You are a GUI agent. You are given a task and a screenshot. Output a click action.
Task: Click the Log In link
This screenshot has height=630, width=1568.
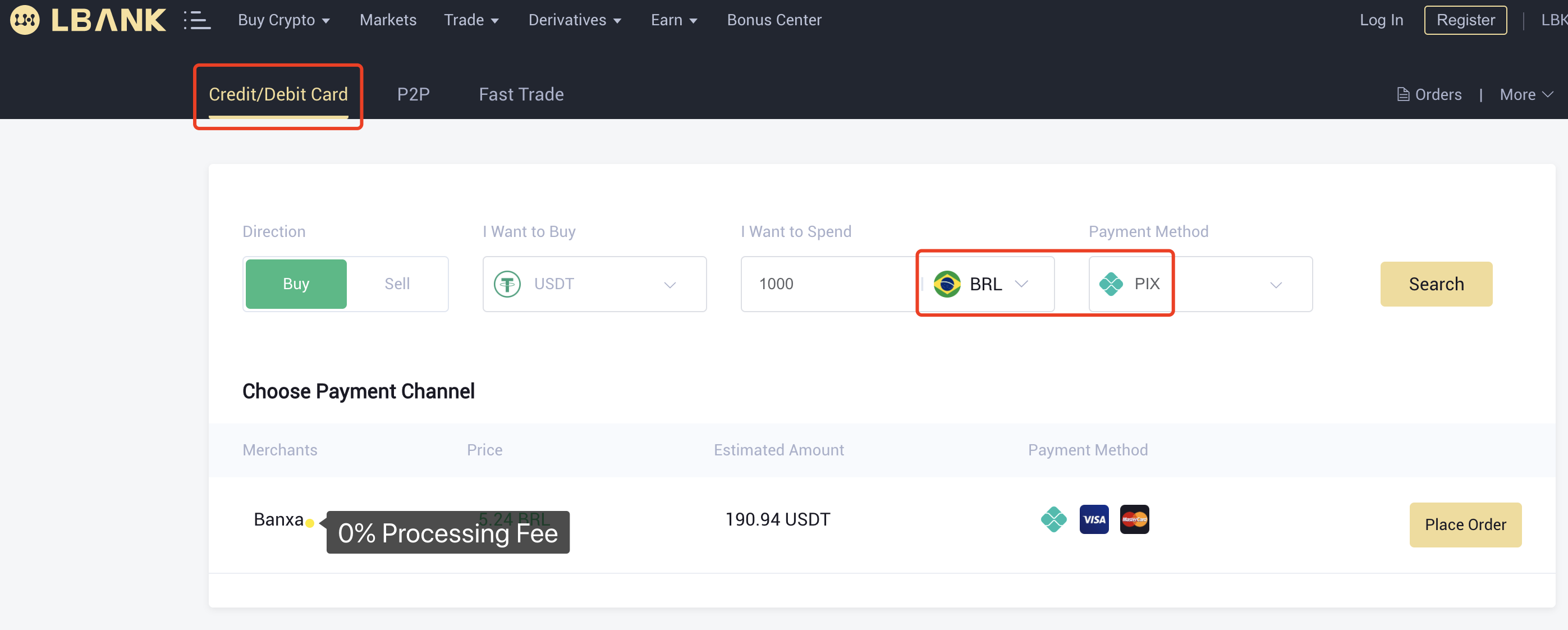pos(1381,20)
